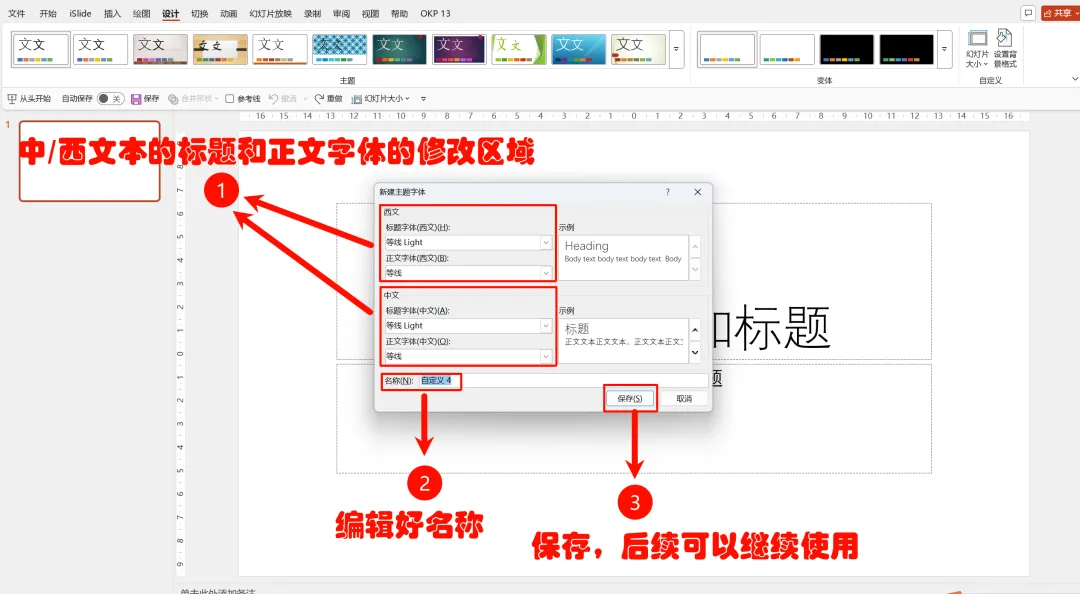The height and width of the screenshot is (594, 1080).
Task: Open the 文件 menu tab
Action: (x=17, y=13)
